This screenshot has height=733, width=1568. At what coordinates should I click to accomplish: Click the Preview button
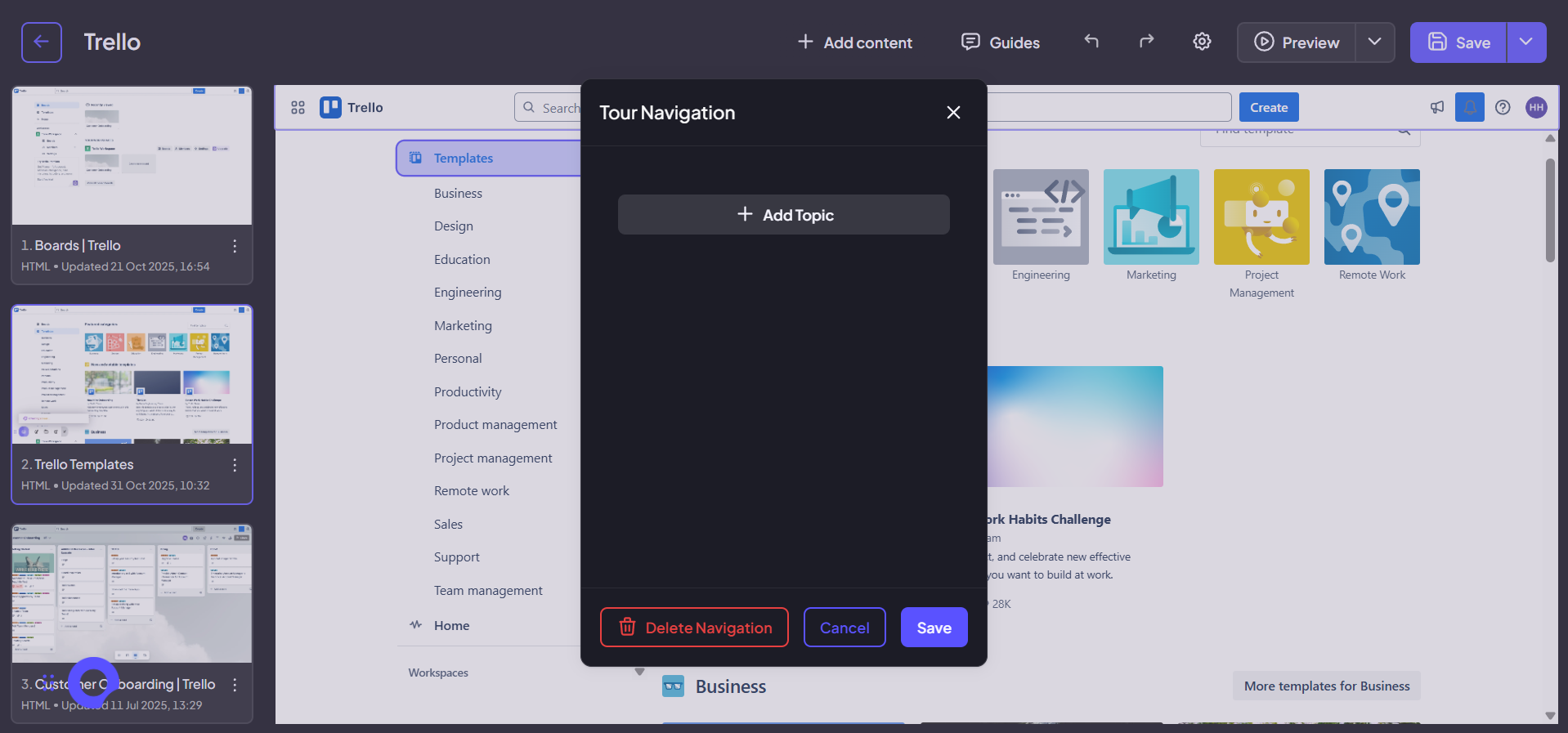click(1297, 42)
